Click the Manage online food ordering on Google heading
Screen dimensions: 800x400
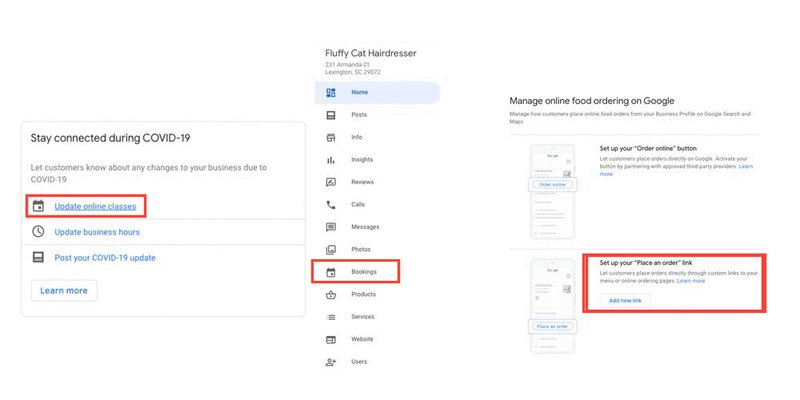click(592, 101)
